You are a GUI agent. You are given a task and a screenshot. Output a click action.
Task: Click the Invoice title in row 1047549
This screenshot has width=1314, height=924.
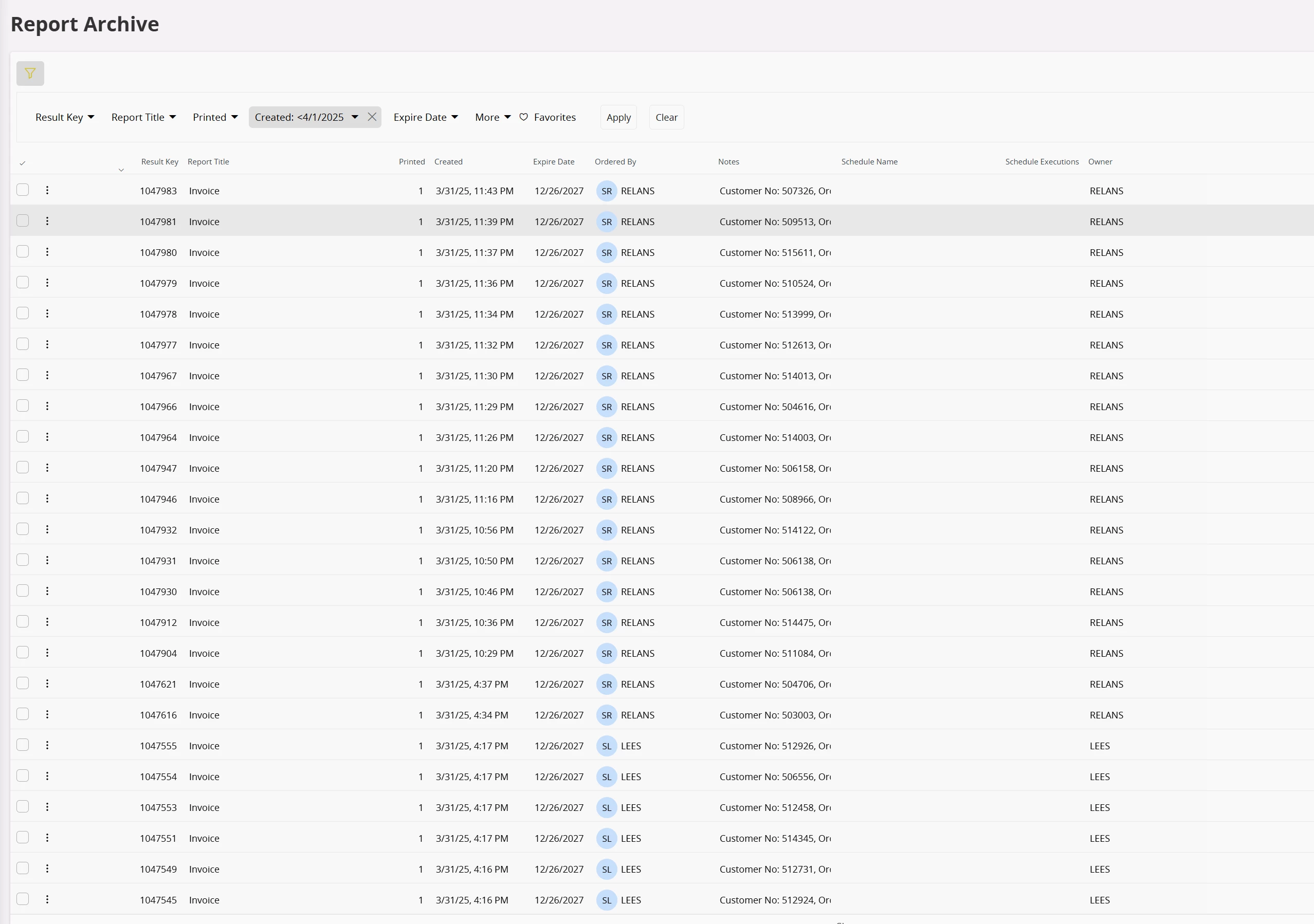click(x=204, y=869)
